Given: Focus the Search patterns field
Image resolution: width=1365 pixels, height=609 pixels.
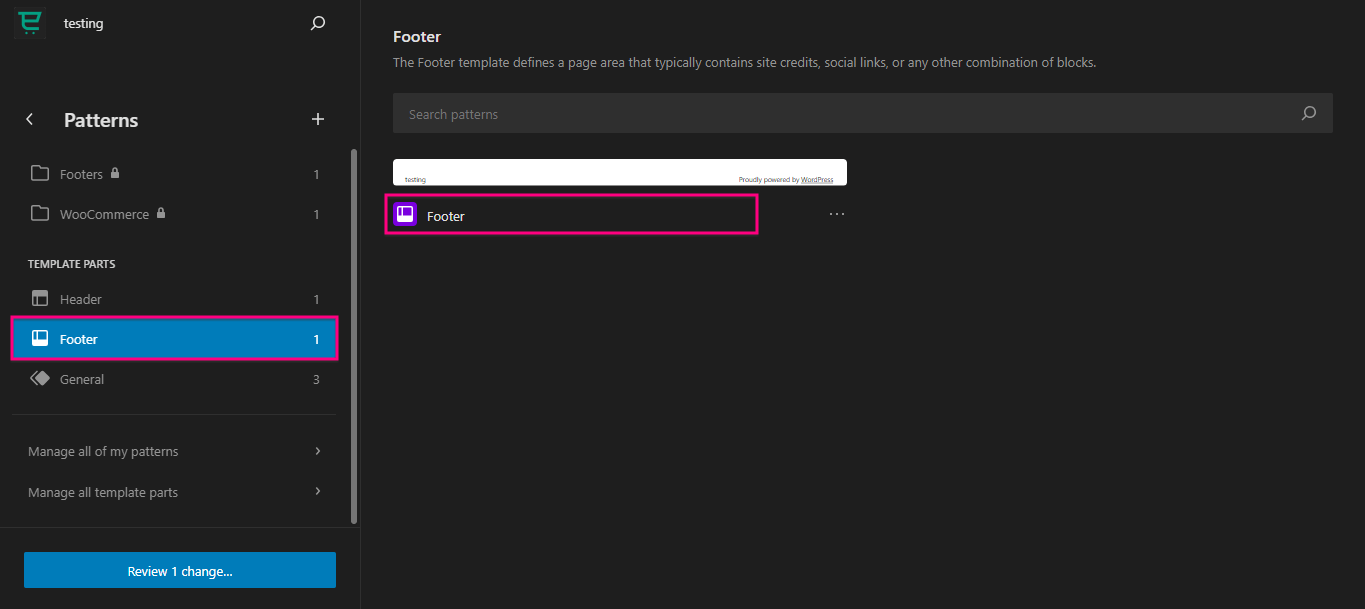Looking at the screenshot, I should tap(862, 113).
